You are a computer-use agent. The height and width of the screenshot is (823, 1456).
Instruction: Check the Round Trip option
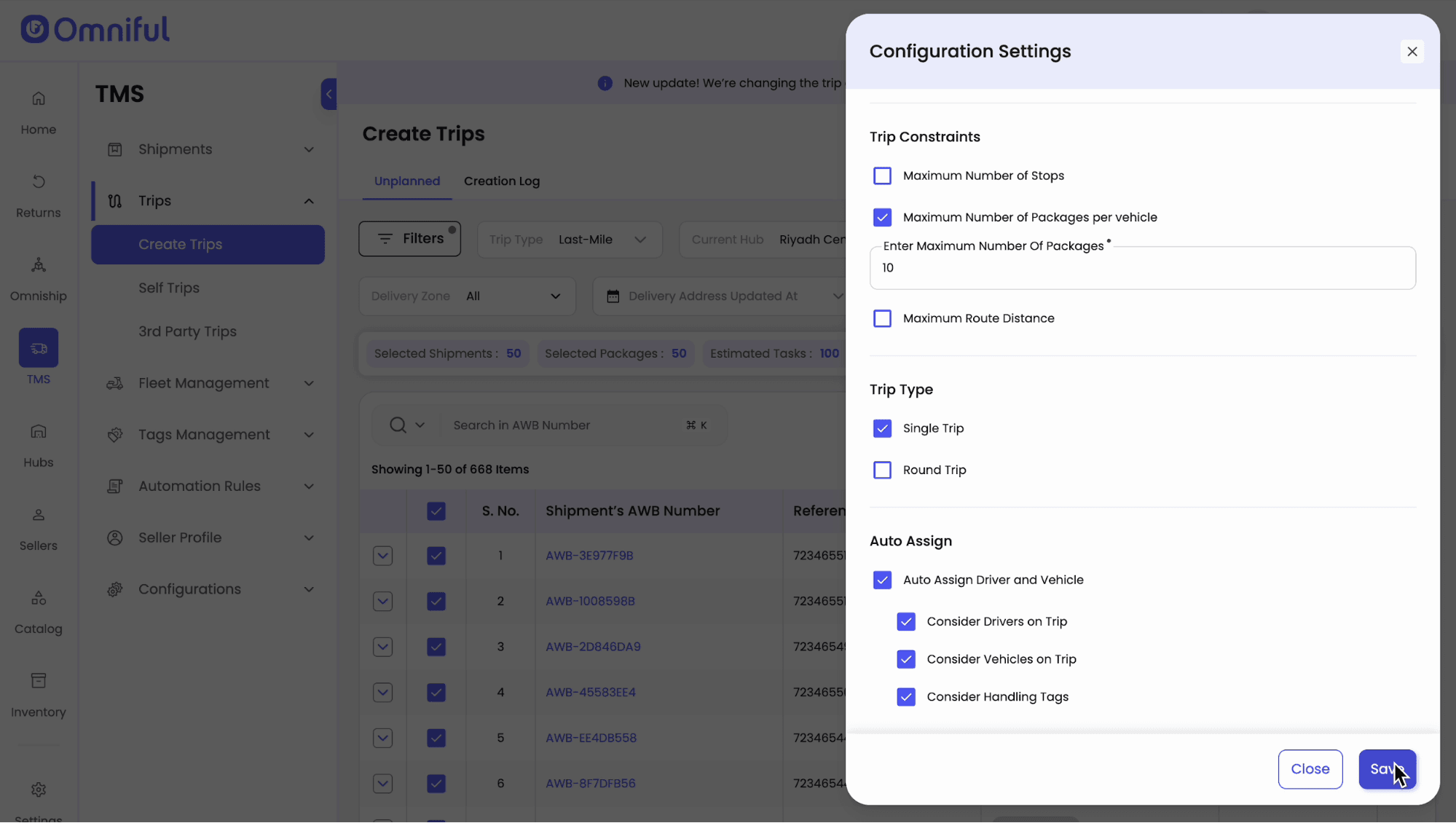pos(882,470)
